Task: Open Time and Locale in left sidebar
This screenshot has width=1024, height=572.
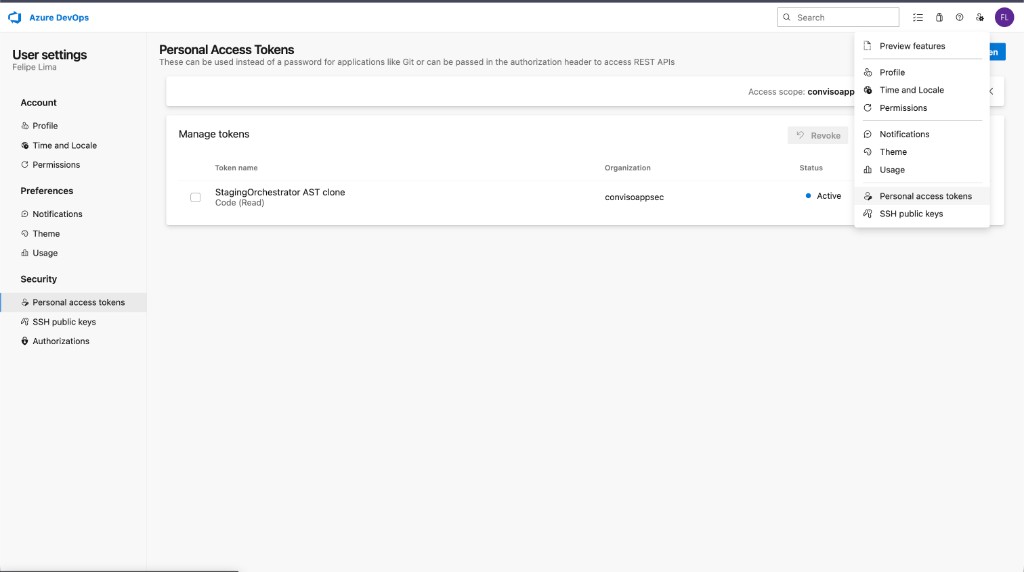Action: pos(73,145)
